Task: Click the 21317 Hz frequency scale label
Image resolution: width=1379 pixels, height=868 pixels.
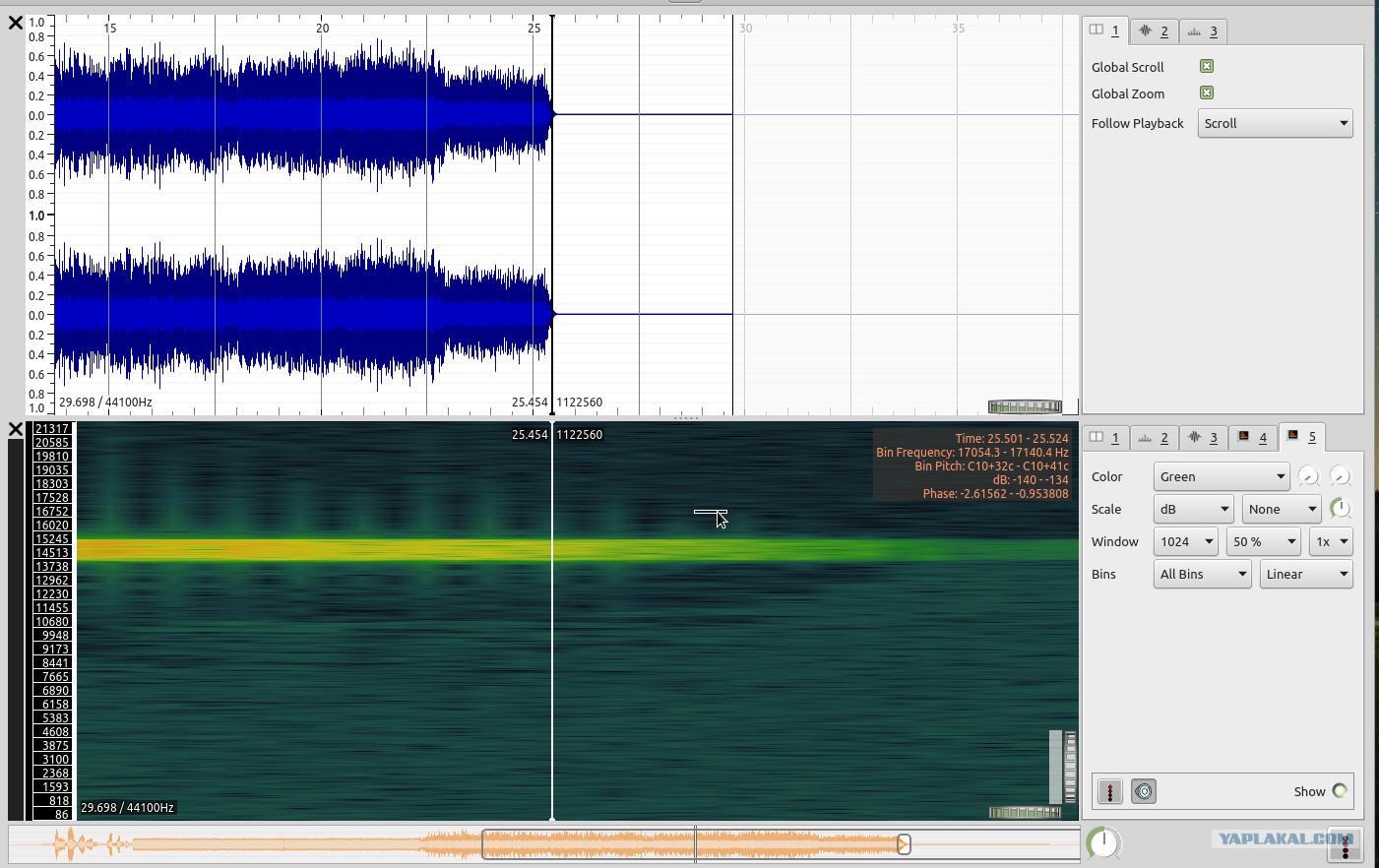Action: point(52,429)
